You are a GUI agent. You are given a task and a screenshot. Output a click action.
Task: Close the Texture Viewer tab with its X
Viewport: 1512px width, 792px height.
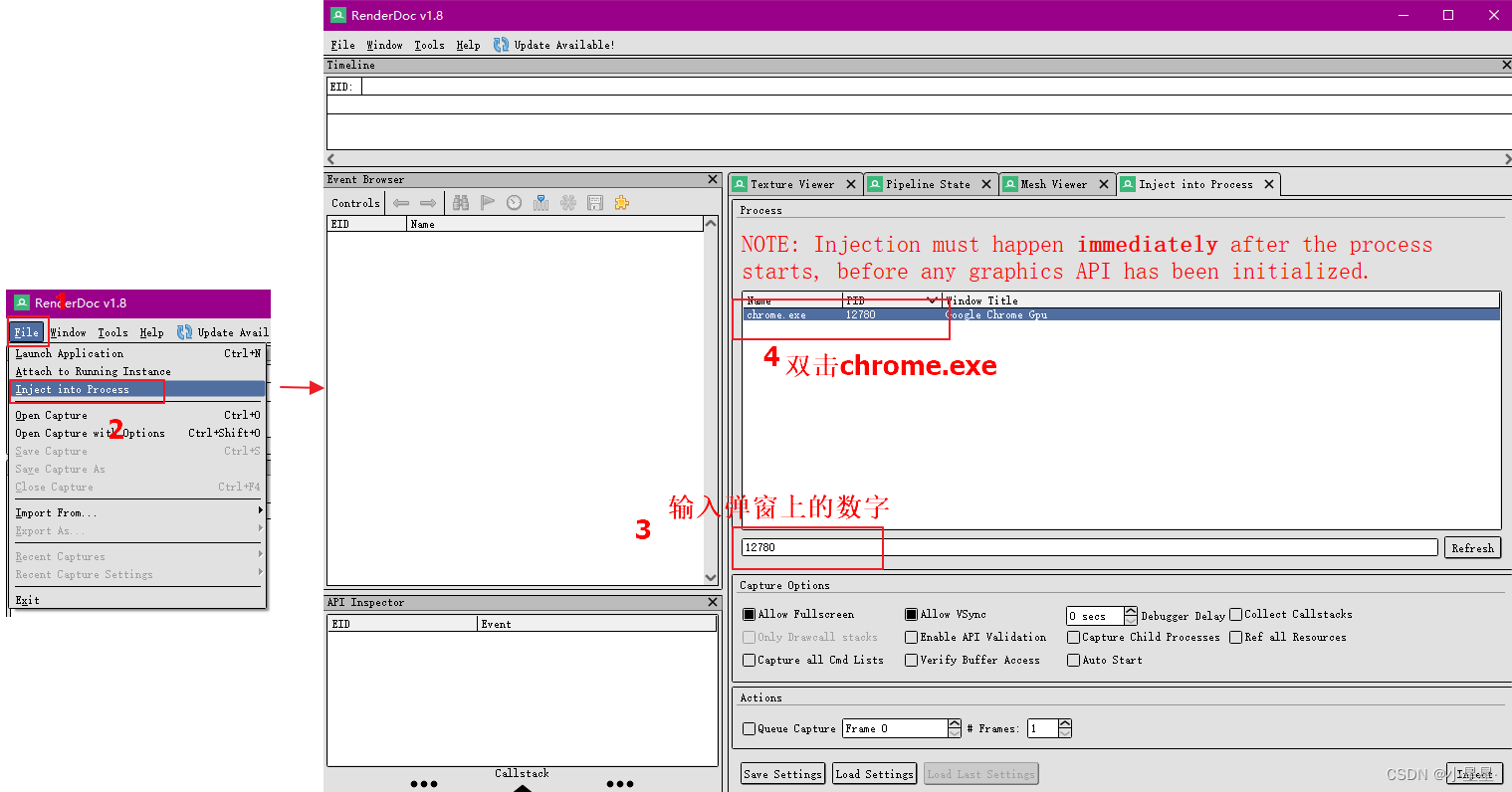(851, 184)
